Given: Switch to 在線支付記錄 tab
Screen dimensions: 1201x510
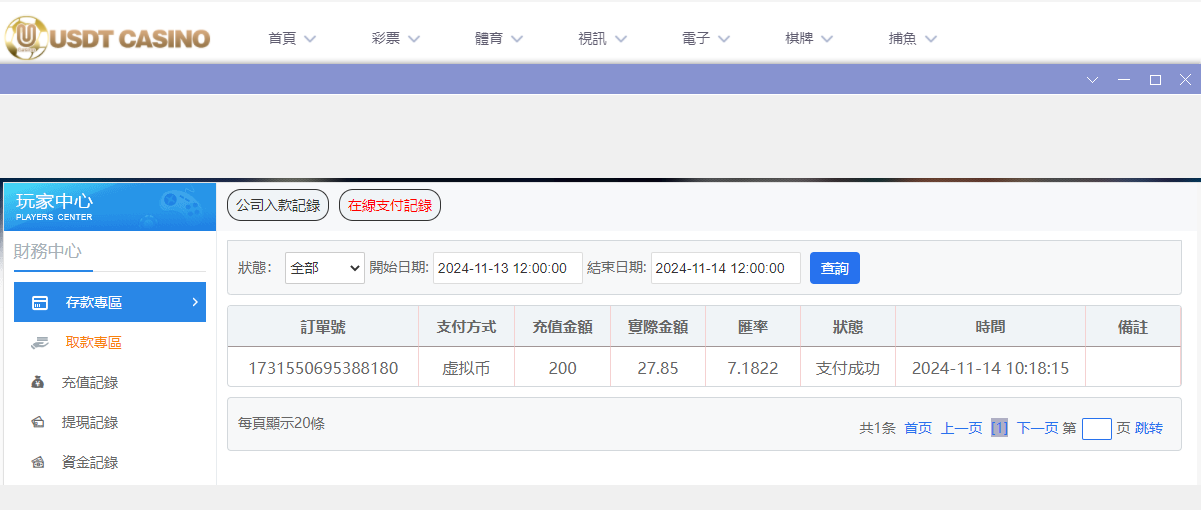Looking at the screenshot, I should point(390,206).
